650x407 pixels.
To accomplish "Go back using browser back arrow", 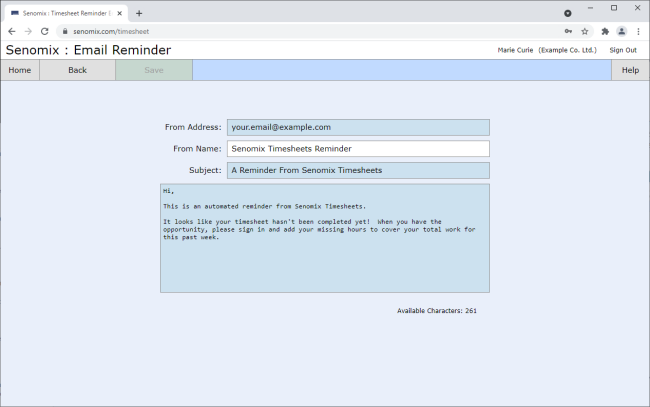I will (x=12, y=31).
